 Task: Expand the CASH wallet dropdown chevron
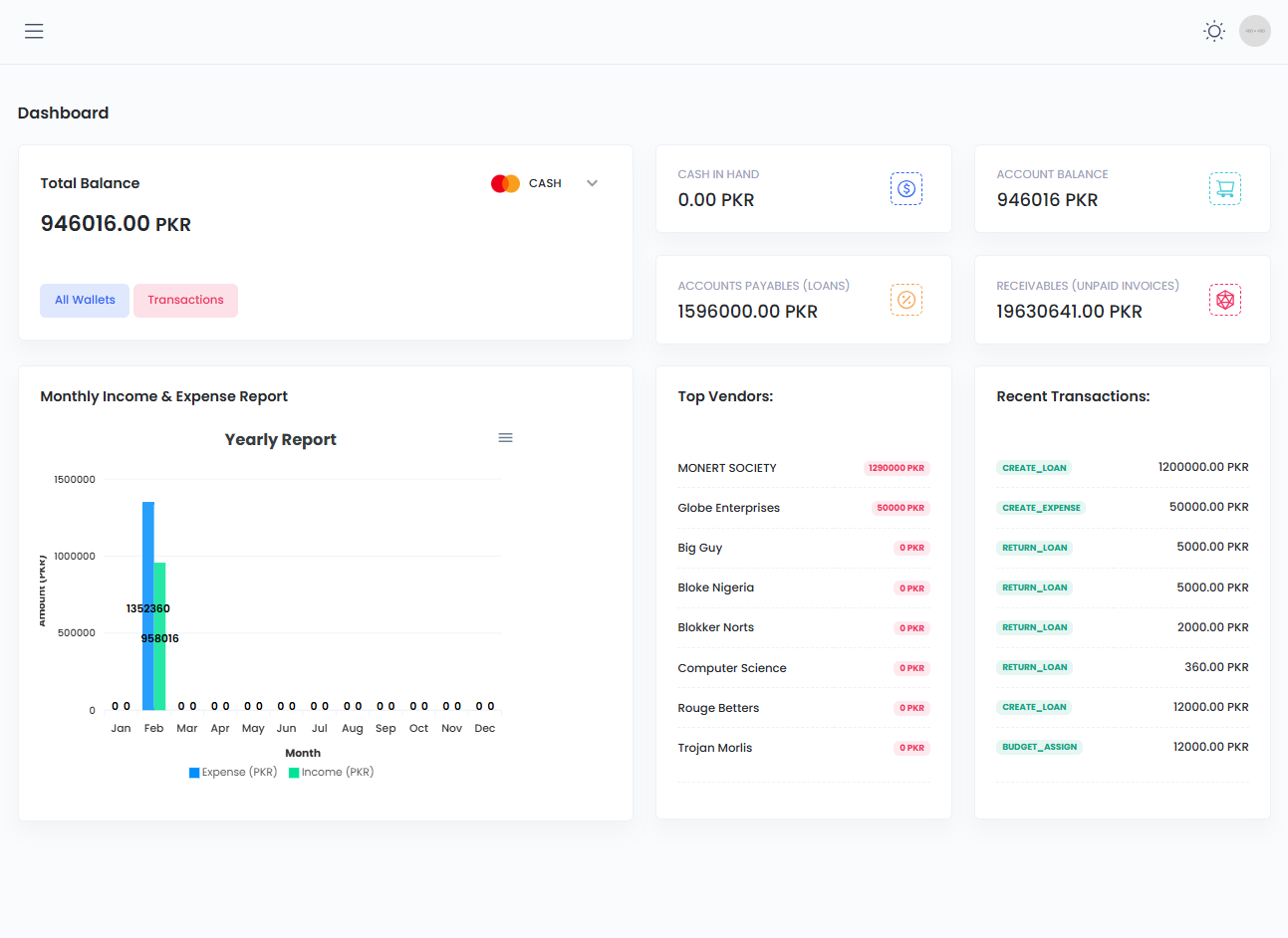[592, 183]
